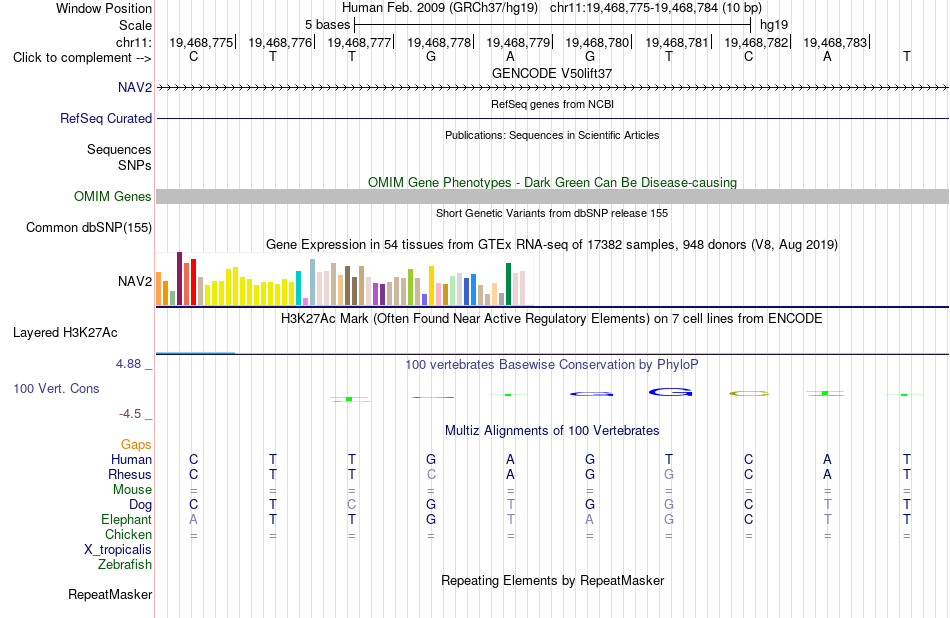Screen dimensions: 950x618
Task: Click the NAV2 label of the GENCODE track
Action: (135, 87)
